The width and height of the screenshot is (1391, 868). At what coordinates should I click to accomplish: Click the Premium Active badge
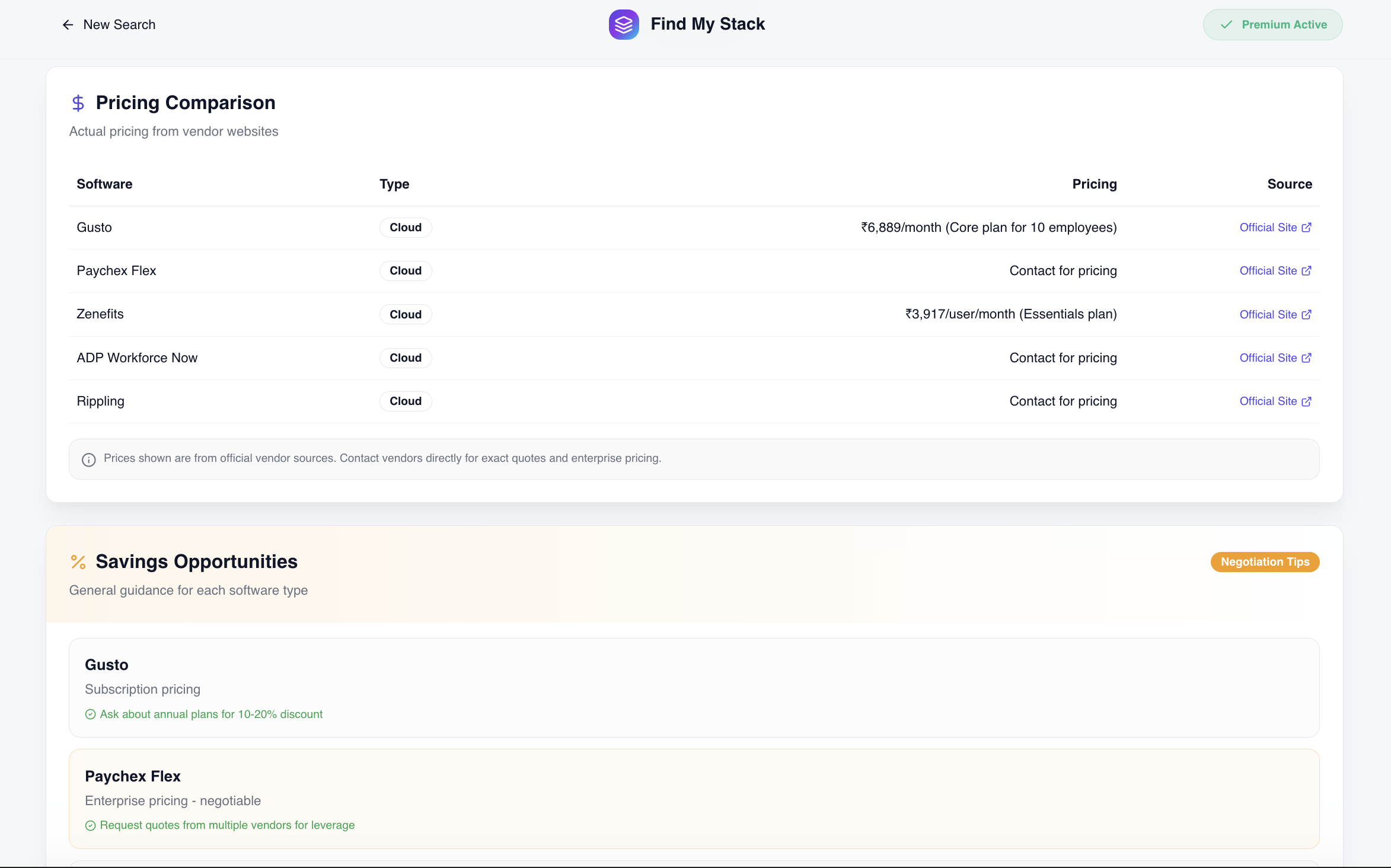(x=1272, y=24)
